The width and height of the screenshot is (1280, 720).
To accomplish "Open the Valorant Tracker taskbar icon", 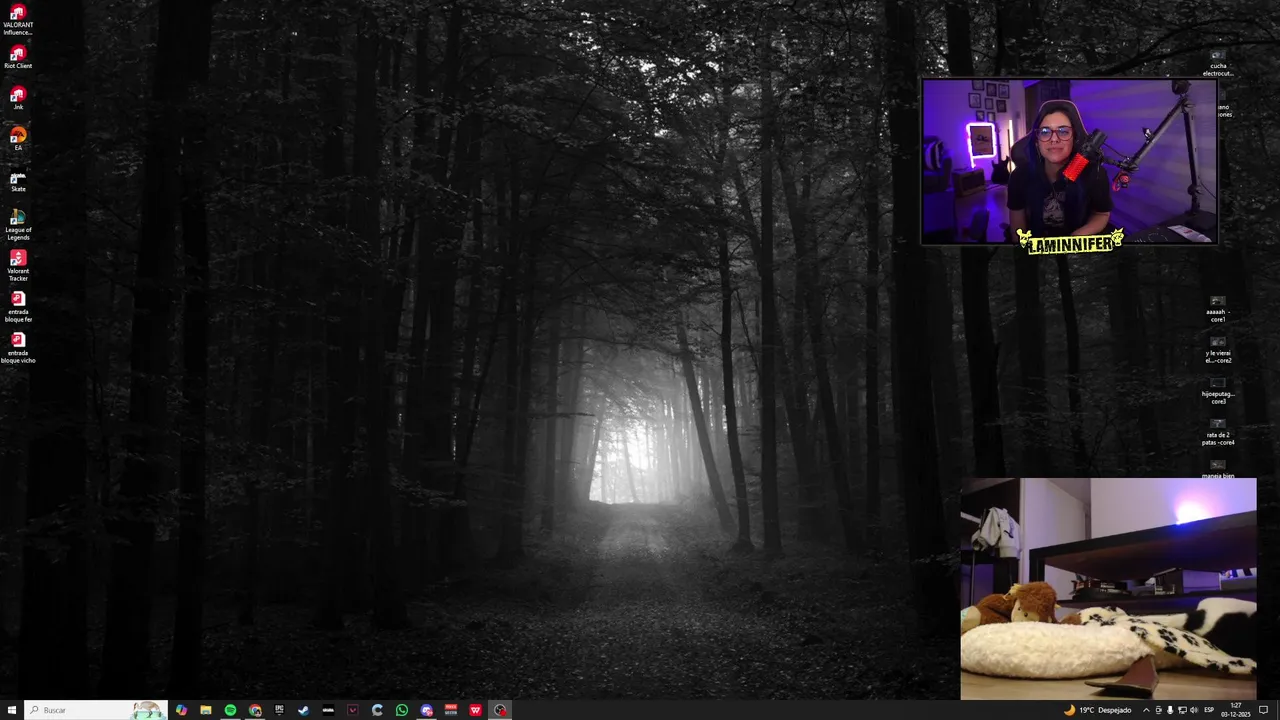I will (x=353, y=710).
